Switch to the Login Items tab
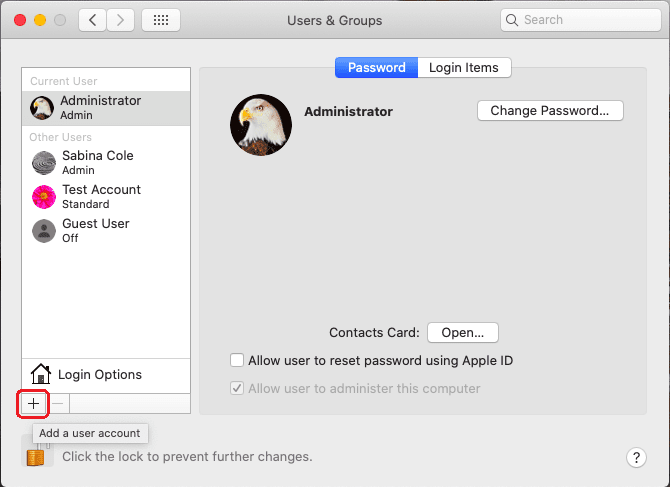Screen dimensions: 670x487 click(x=464, y=68)
